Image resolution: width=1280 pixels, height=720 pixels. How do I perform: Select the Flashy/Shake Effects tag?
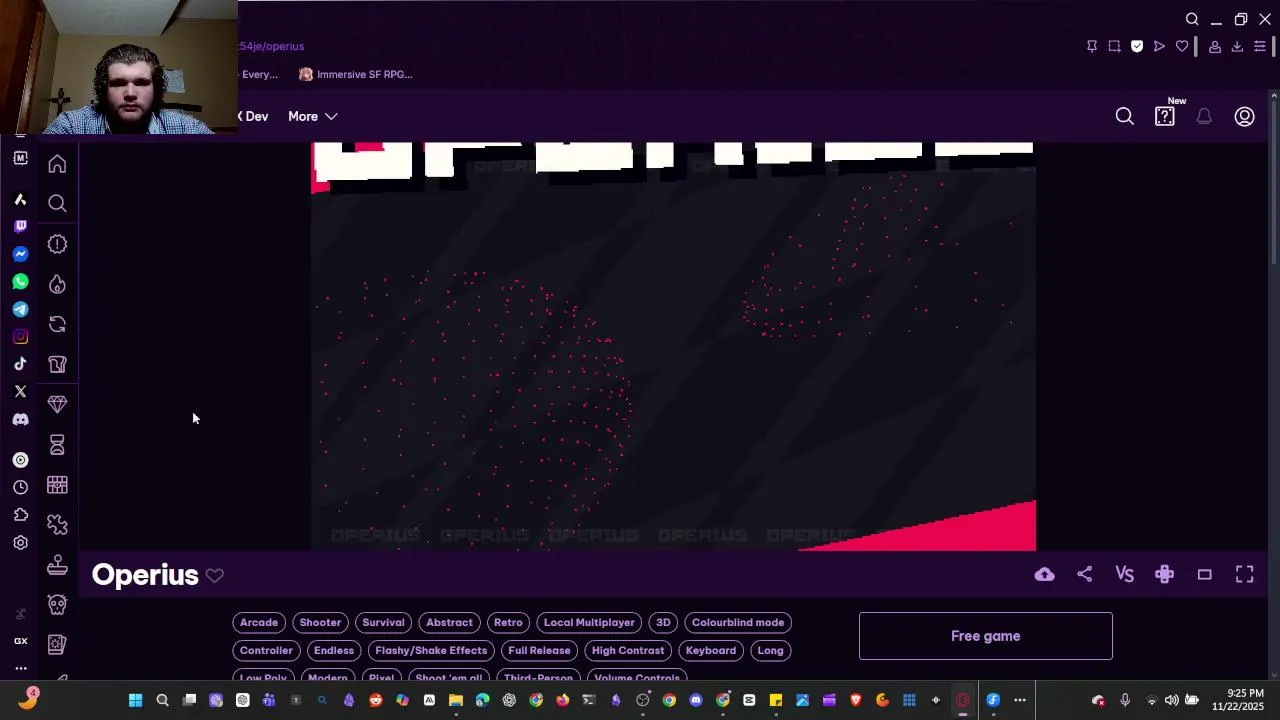pos(431,650)
